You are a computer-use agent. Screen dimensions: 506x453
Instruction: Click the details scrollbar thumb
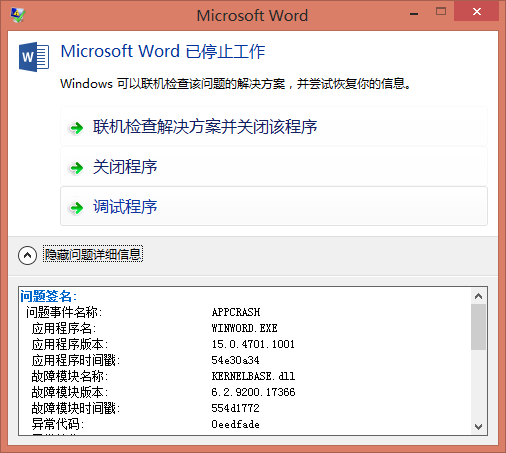pyautogui.click(x=479, y=327)
